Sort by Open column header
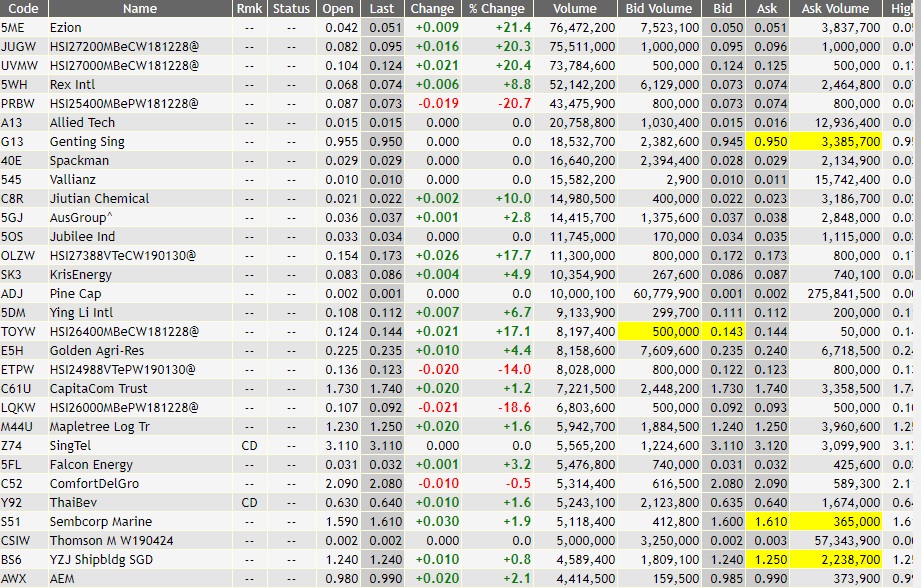Screen dimensions: 923x588 click(x=338, y=8)
